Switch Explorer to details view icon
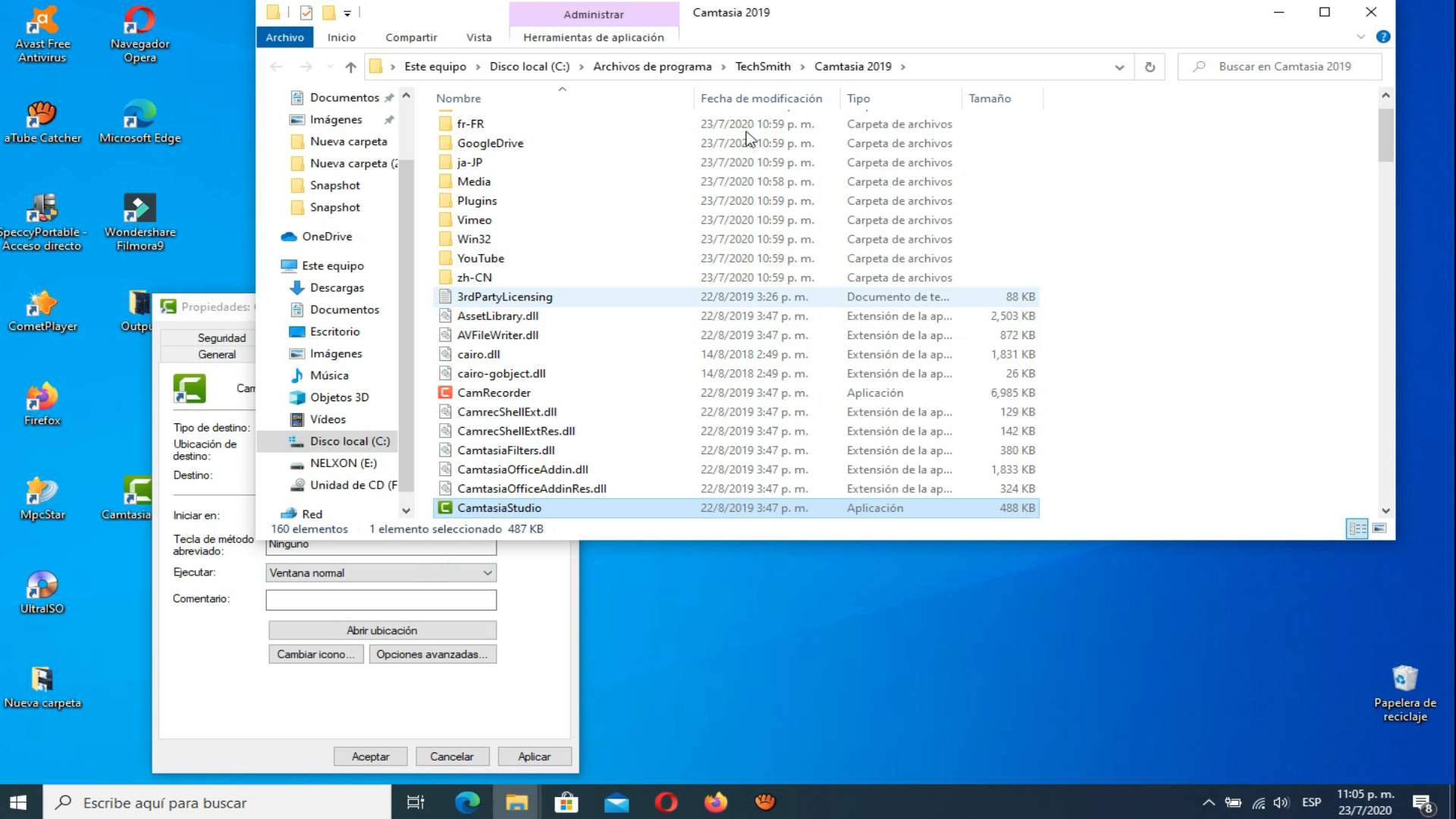Viewport: 1456px width, 819px height. (x=1357, y=529)
